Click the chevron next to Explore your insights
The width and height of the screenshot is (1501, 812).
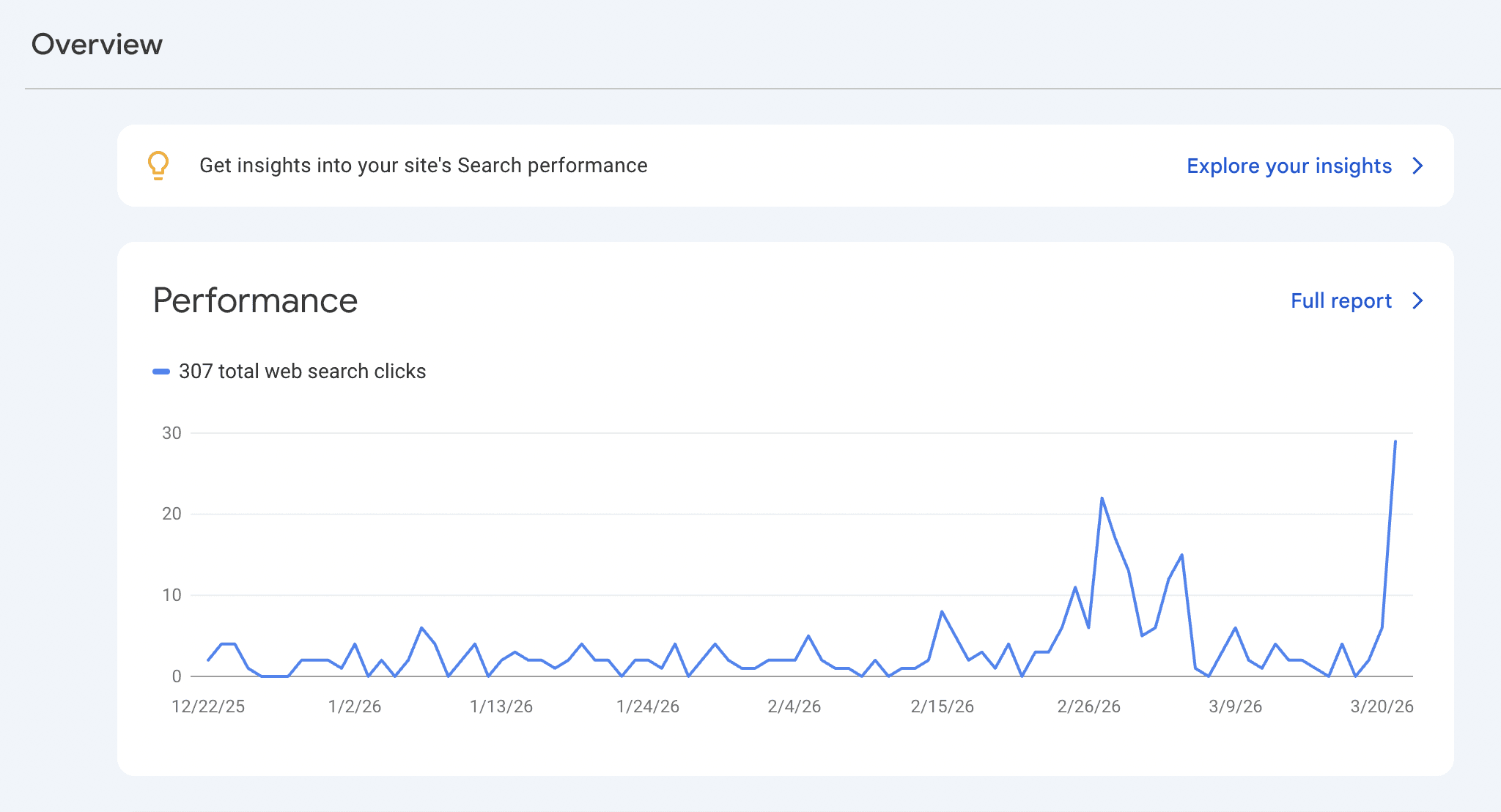(x=1419, y=166)
